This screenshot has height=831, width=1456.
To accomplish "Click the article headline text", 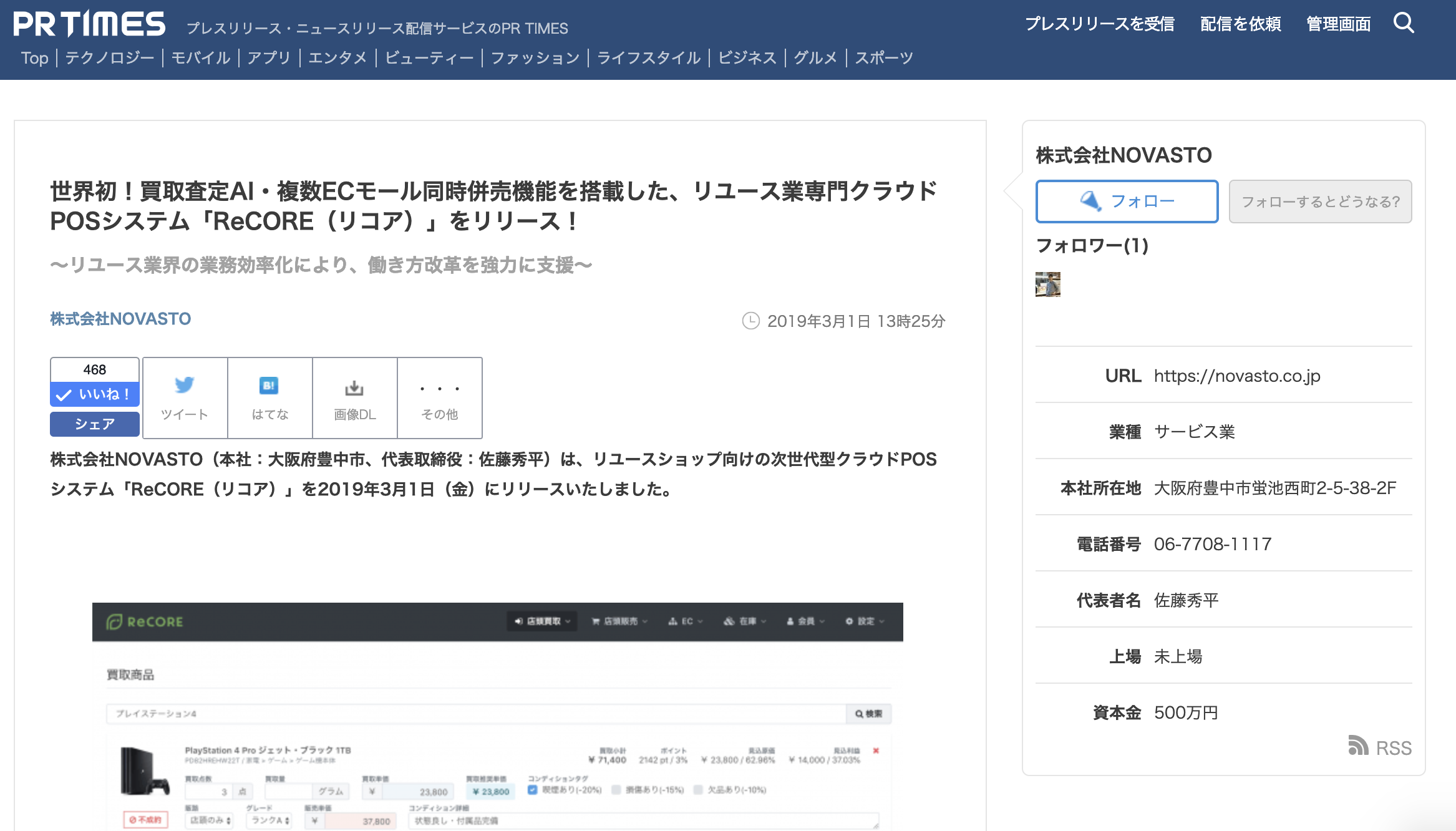I will [x=493, y=206].
